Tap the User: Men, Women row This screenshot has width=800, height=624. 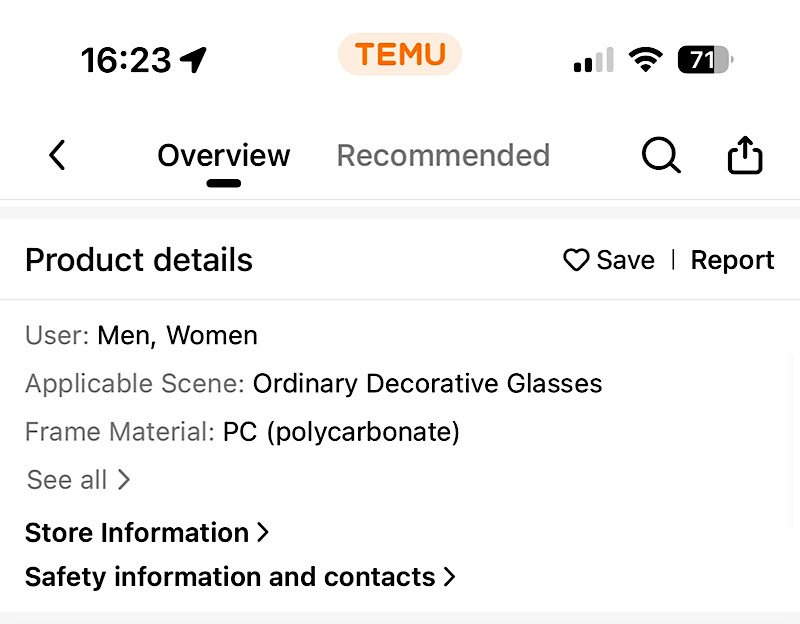click(x=141, y=335)
